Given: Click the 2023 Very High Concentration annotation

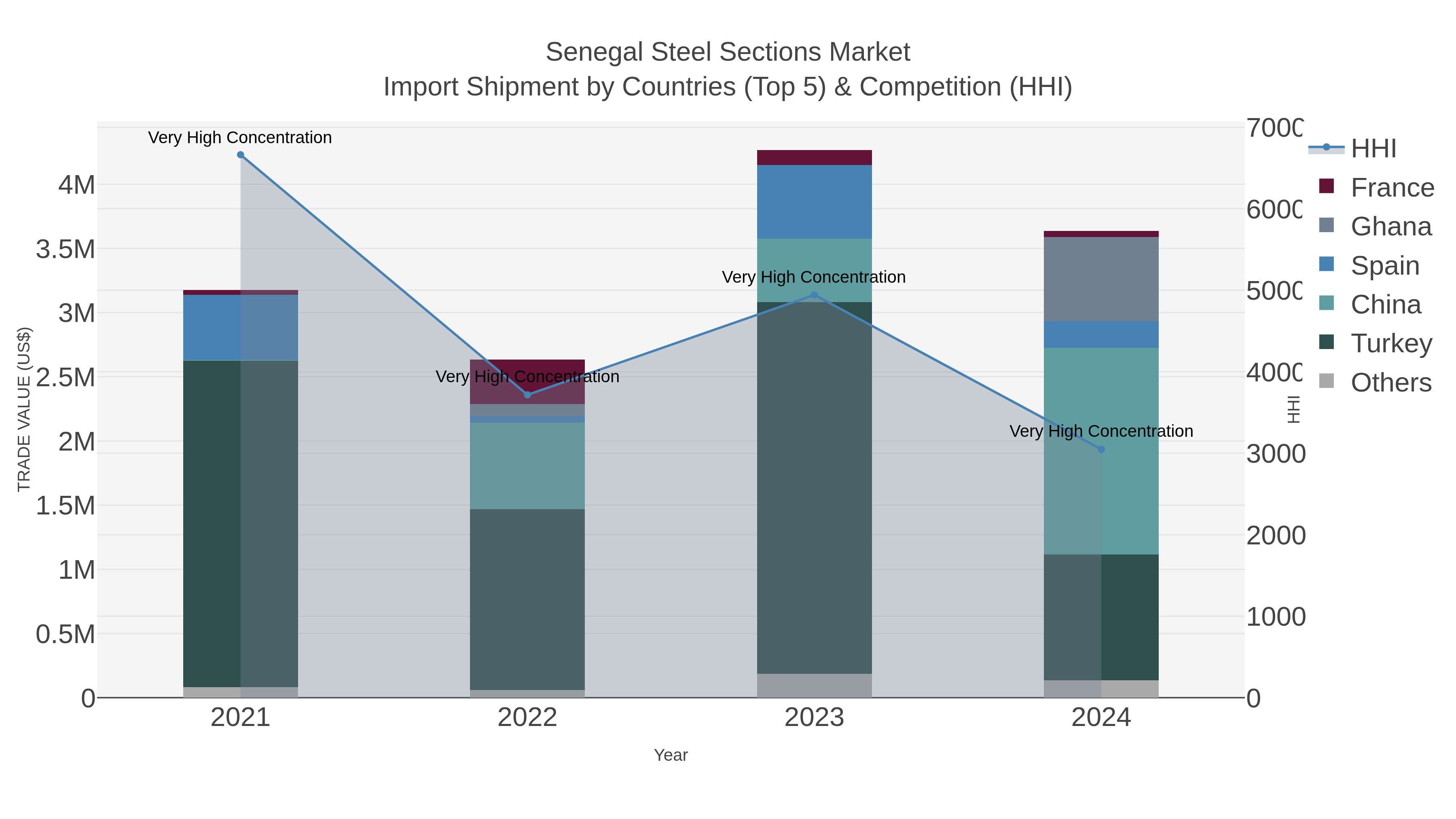Looking at the screenshot, I should click(814, 277).
